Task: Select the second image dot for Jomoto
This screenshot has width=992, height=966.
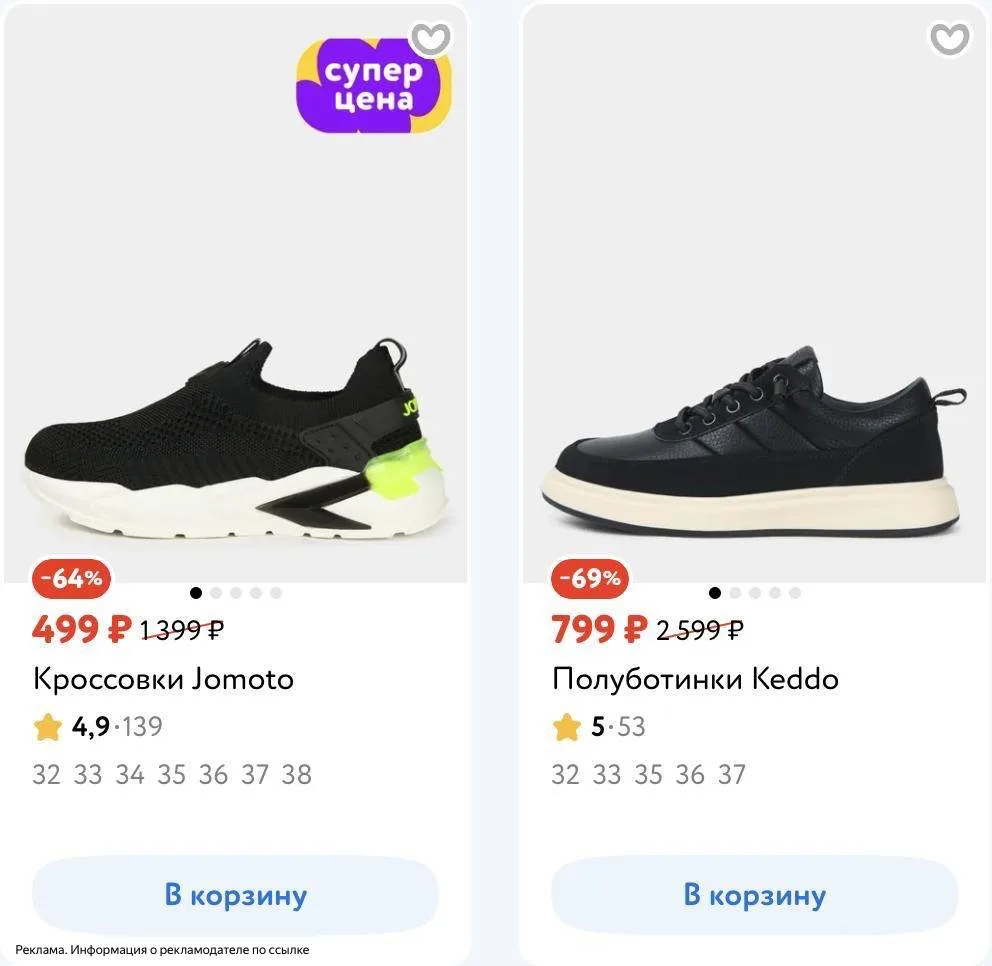Action: tap(216, 593)
